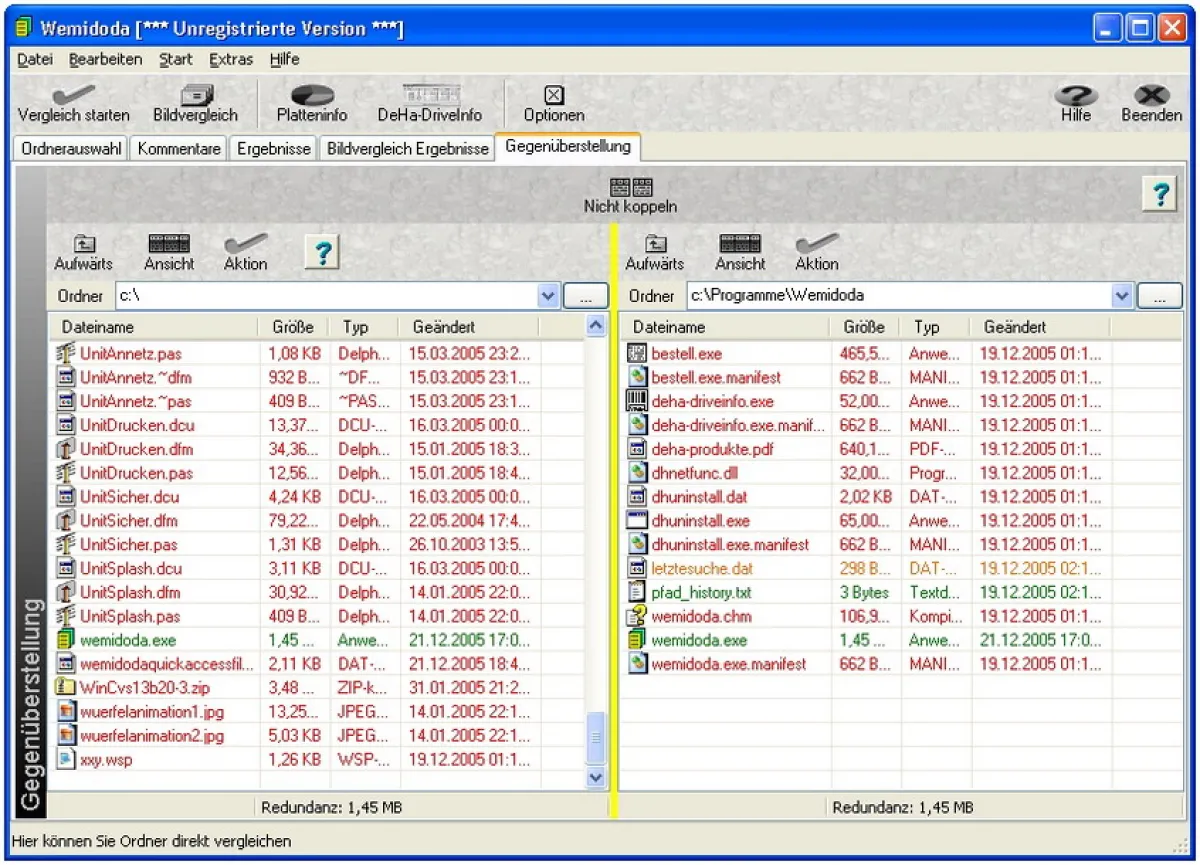The width and height of the screenshot is (1200, 865).
Task: Browse for a folder in the right pane
Action: (x=1159, y=296)
